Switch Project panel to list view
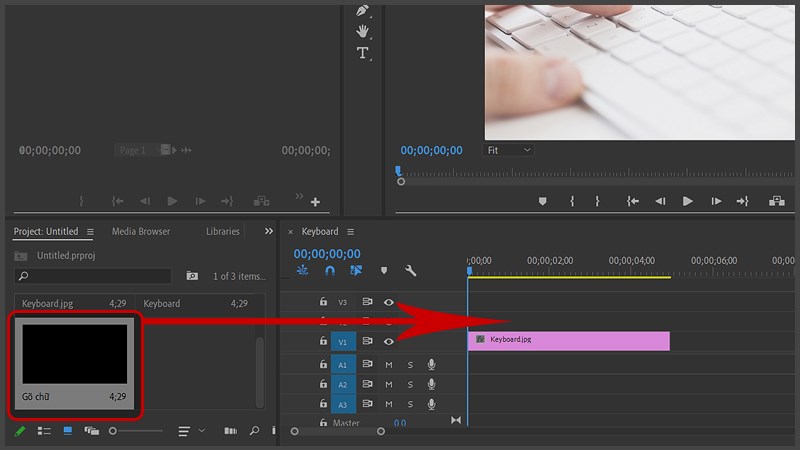Viewport: 800px width, 450px height. click(x=44, y=431)
